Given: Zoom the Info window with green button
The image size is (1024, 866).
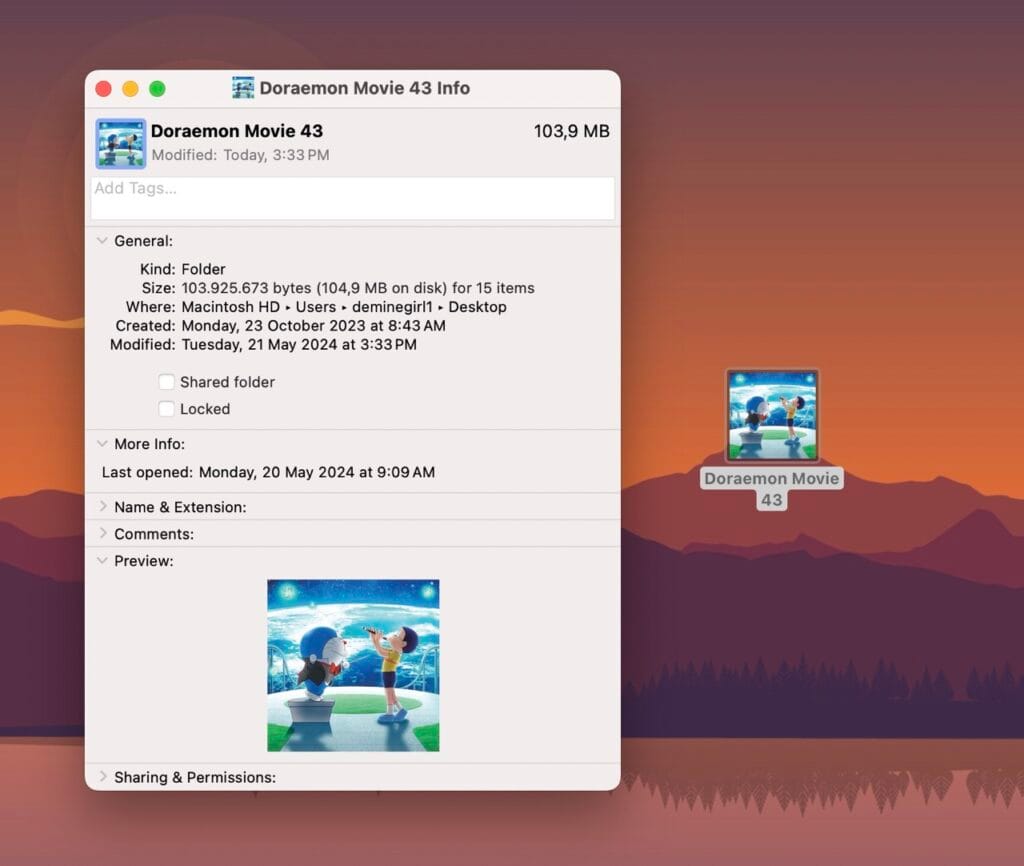Looking at the screenshot, I should click(157, 88).
